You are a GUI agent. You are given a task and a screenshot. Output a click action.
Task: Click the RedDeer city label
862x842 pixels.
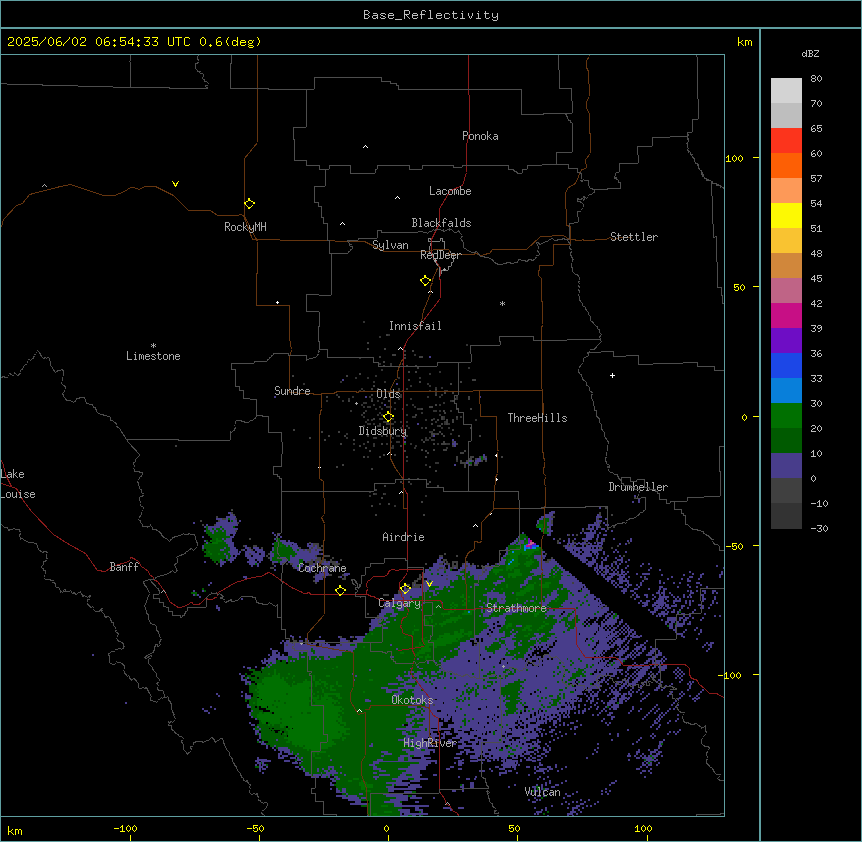click(x=440, y=255)
